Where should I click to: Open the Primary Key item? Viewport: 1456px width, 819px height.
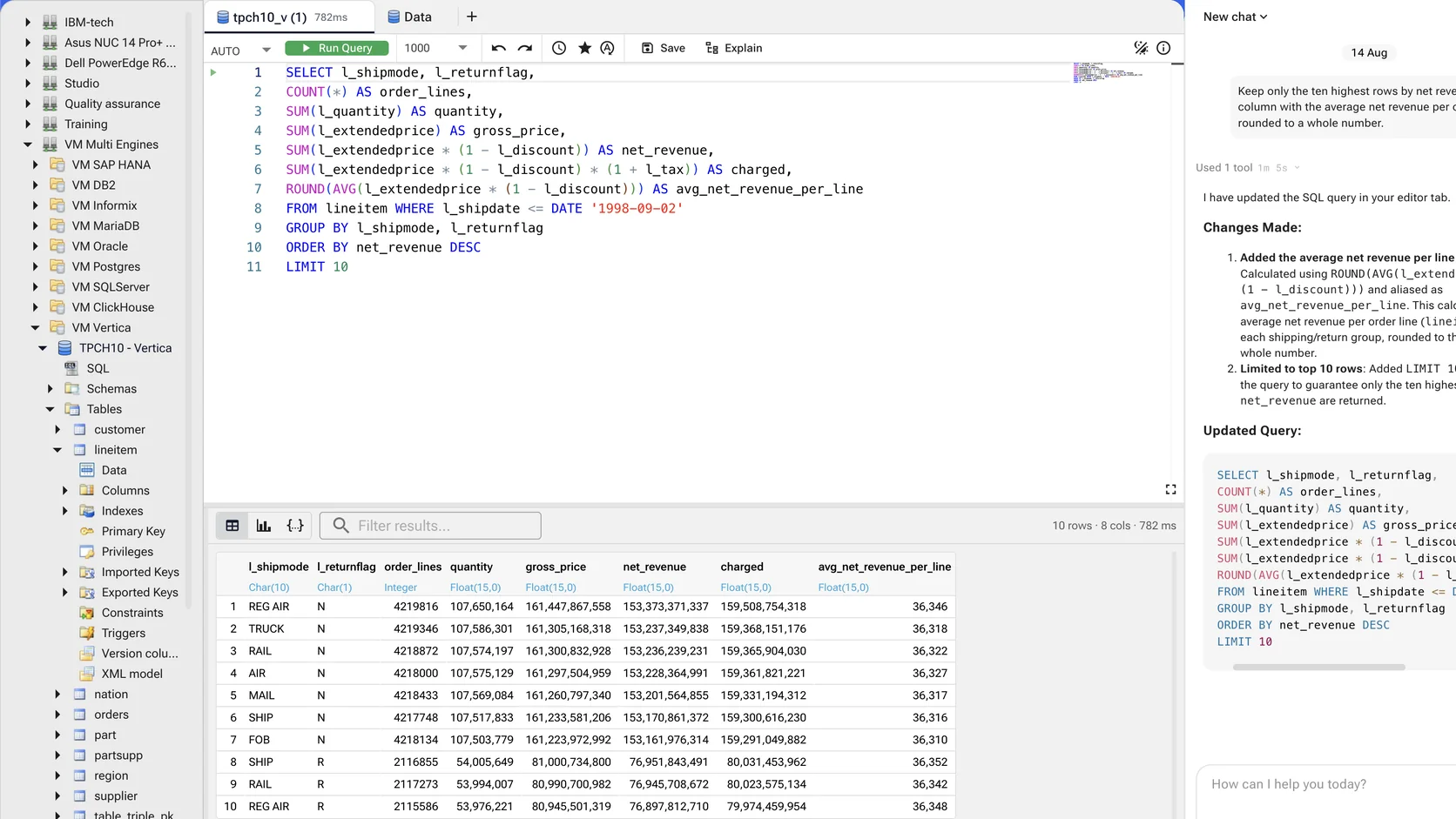point(132,531)
